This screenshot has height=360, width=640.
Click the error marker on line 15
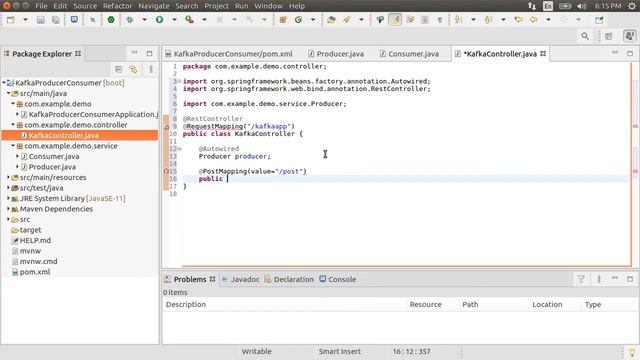click(x=166, y=171)
